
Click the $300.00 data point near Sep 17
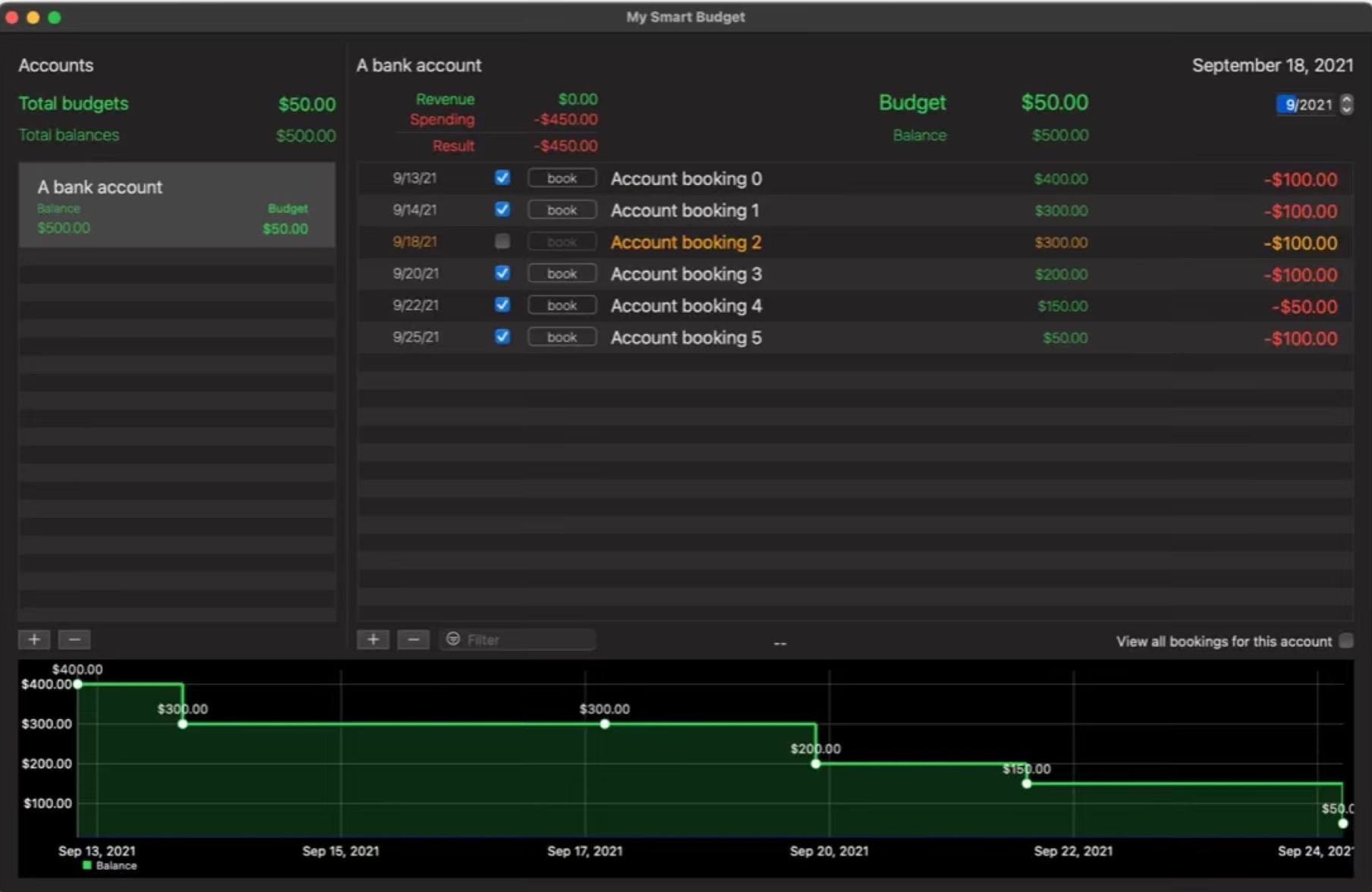(x=605, y=724)
